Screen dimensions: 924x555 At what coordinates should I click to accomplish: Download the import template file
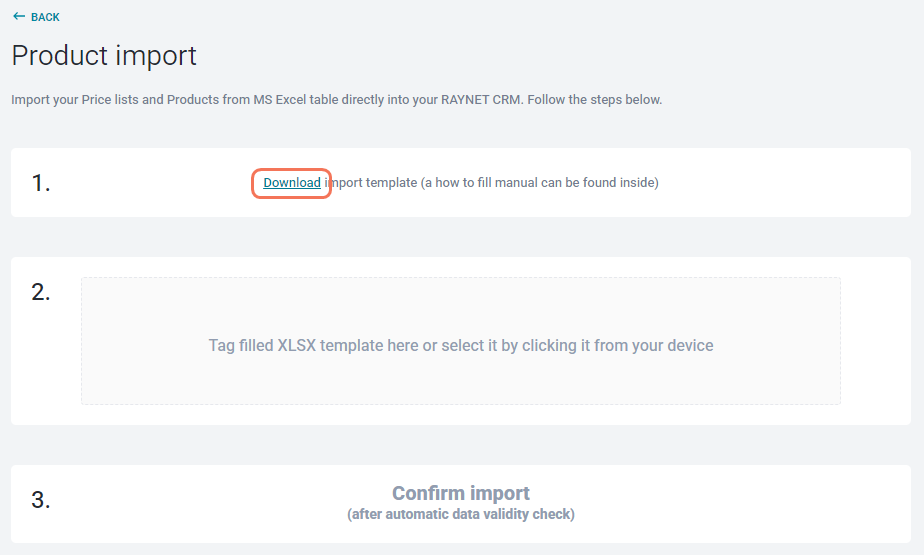coord(292,183)
